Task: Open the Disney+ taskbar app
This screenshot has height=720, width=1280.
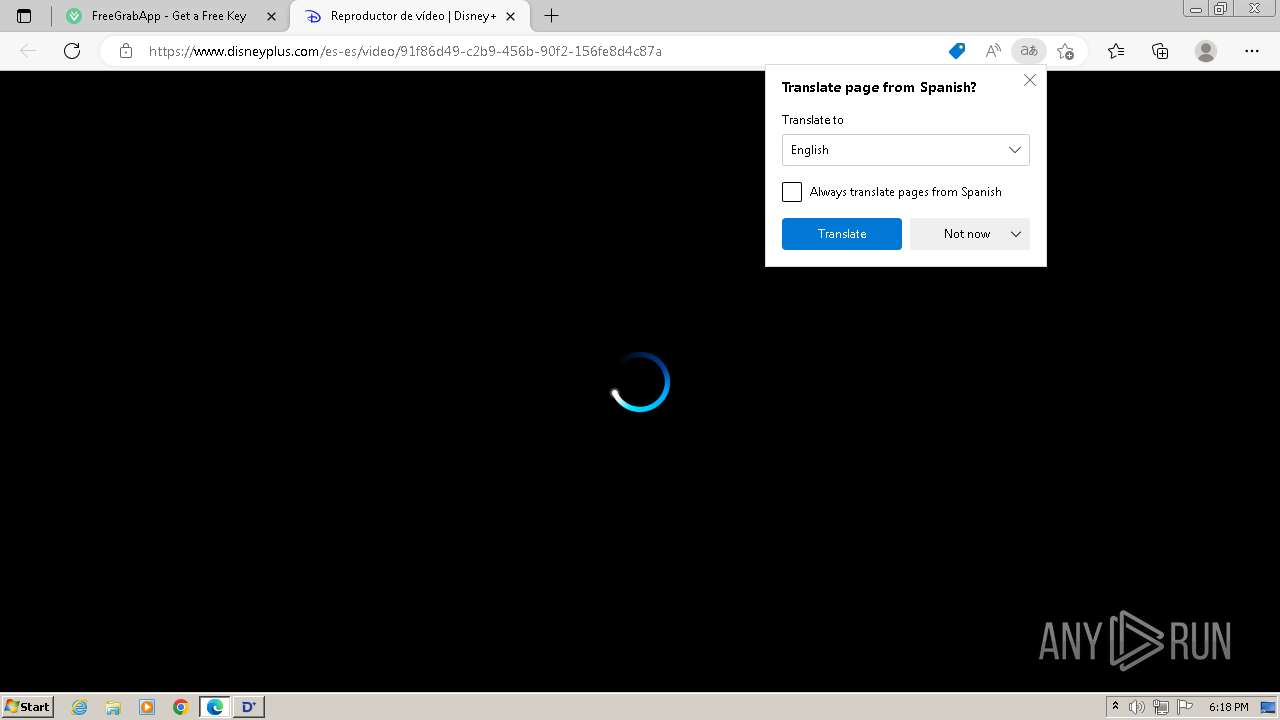Action: [x=249, y=707]
